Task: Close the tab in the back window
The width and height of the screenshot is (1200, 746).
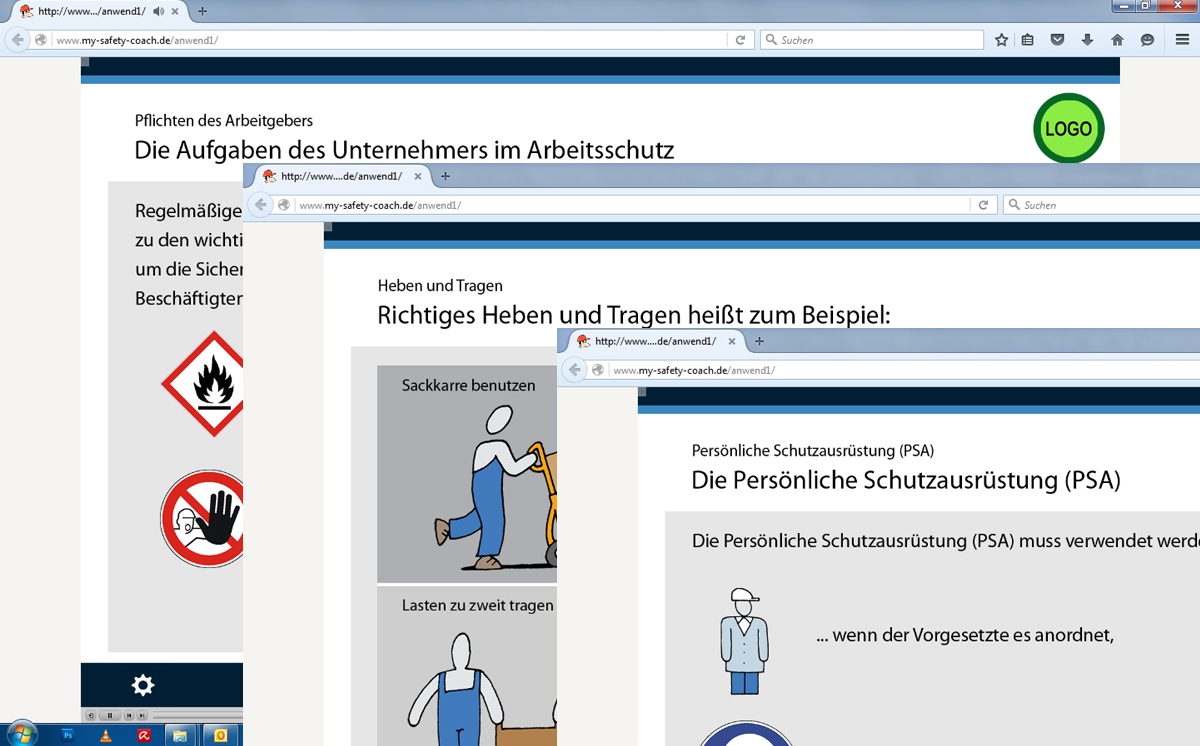Action: click(176, 11)
